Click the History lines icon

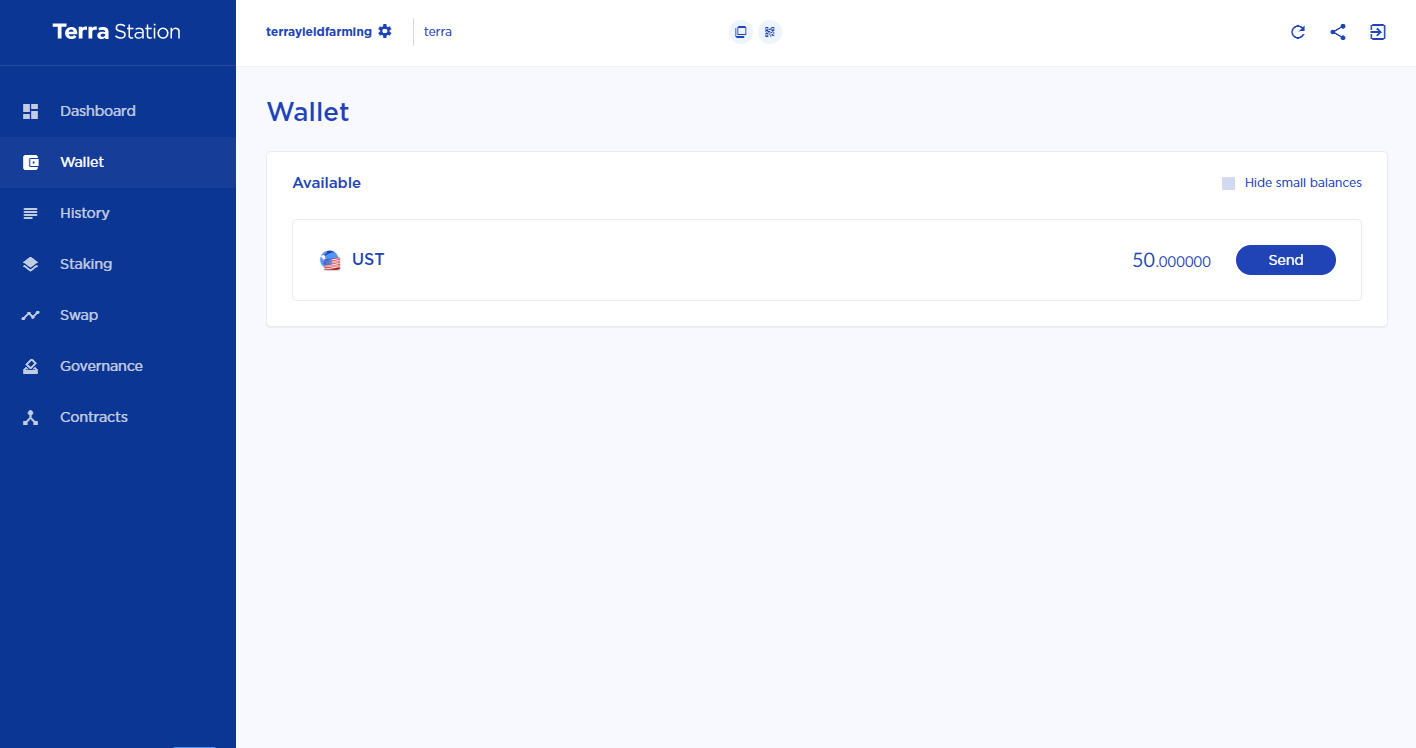(x=31, y=213)
